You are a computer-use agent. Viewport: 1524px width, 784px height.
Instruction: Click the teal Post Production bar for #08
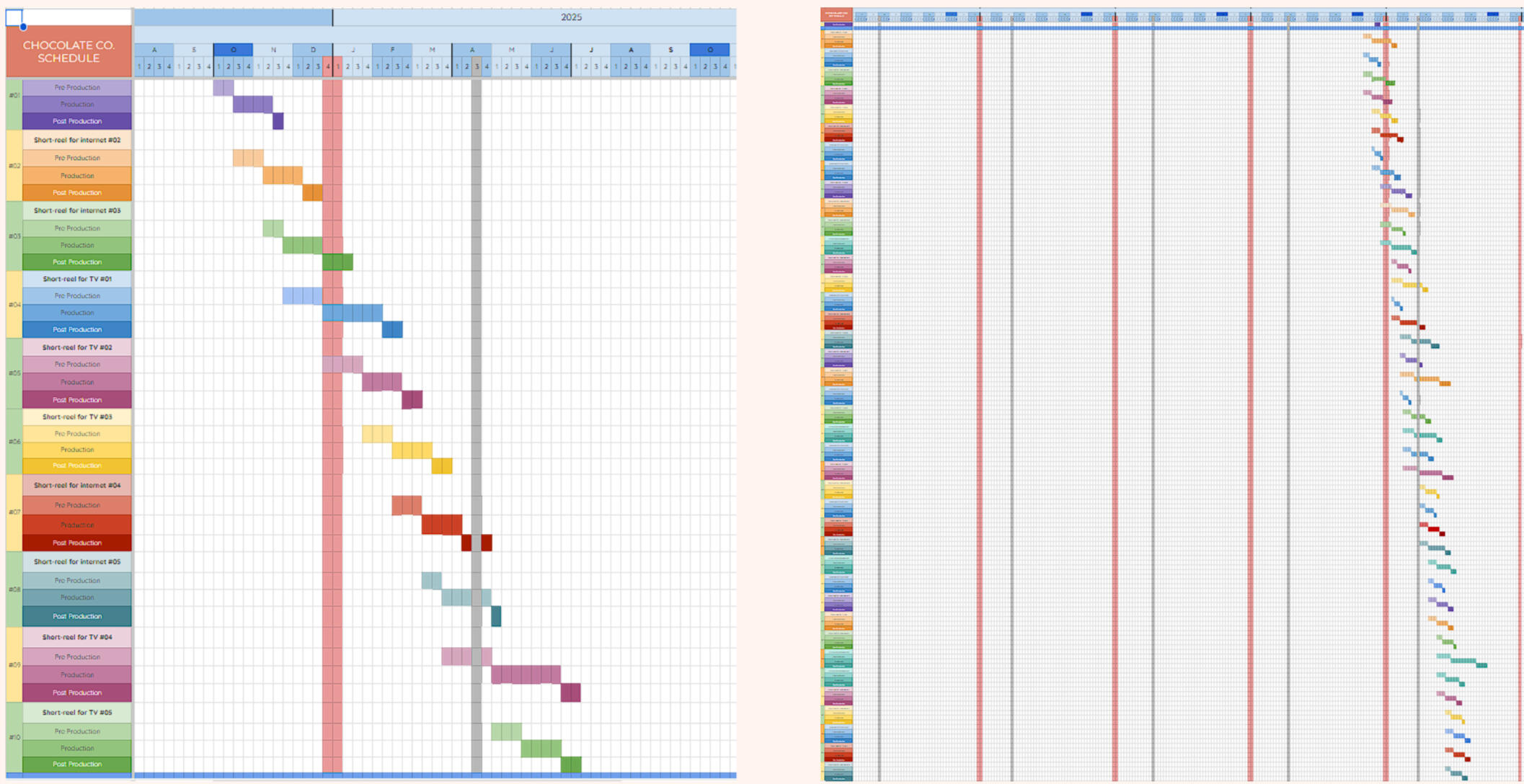click(x=496, y=616)
